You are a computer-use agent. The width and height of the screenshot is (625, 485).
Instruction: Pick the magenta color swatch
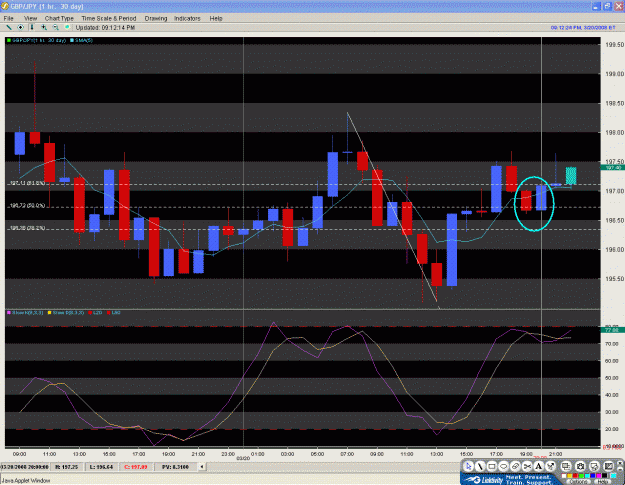click(x=599, y=476)
